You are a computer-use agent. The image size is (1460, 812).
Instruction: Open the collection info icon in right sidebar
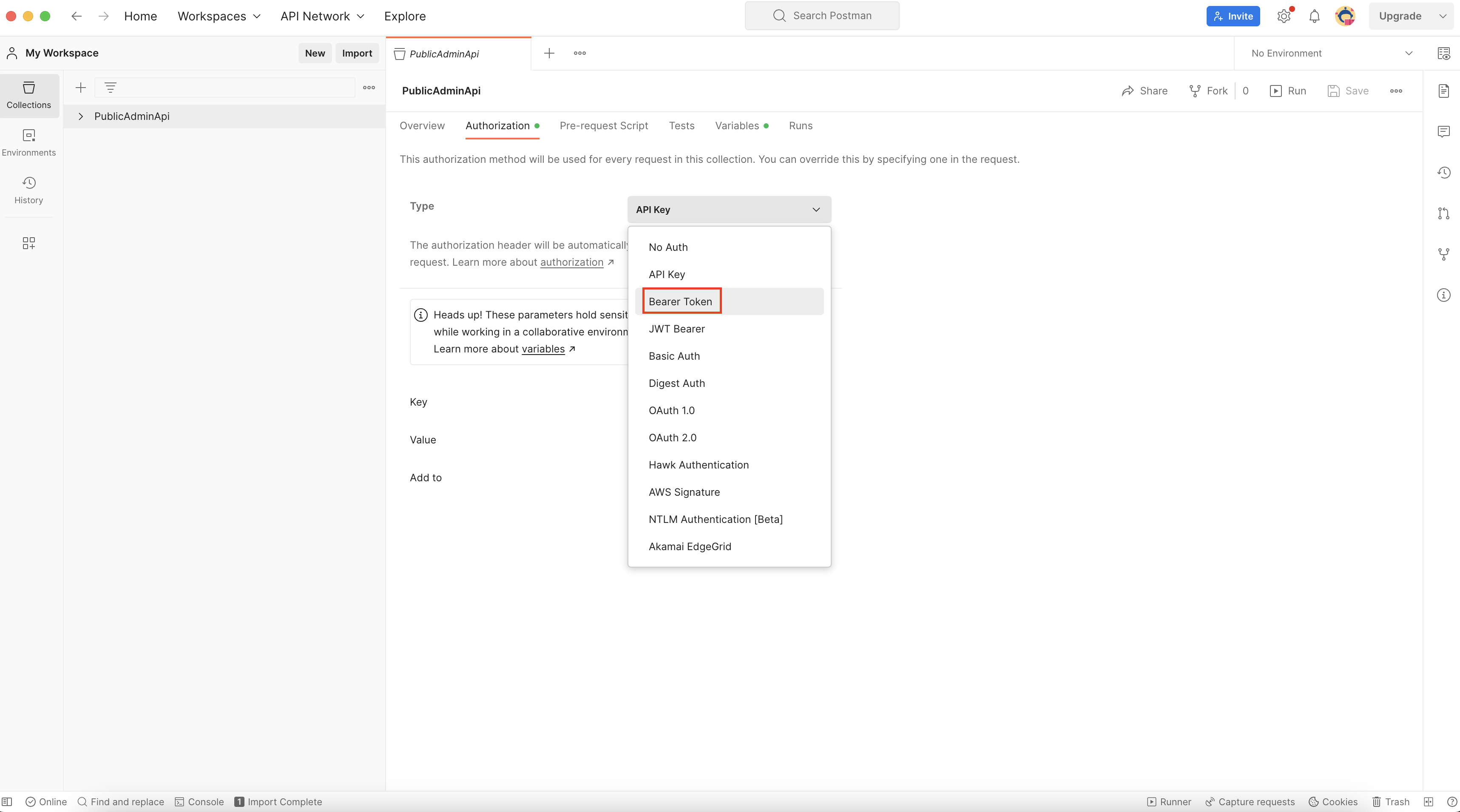click(x=1443, y=295)
